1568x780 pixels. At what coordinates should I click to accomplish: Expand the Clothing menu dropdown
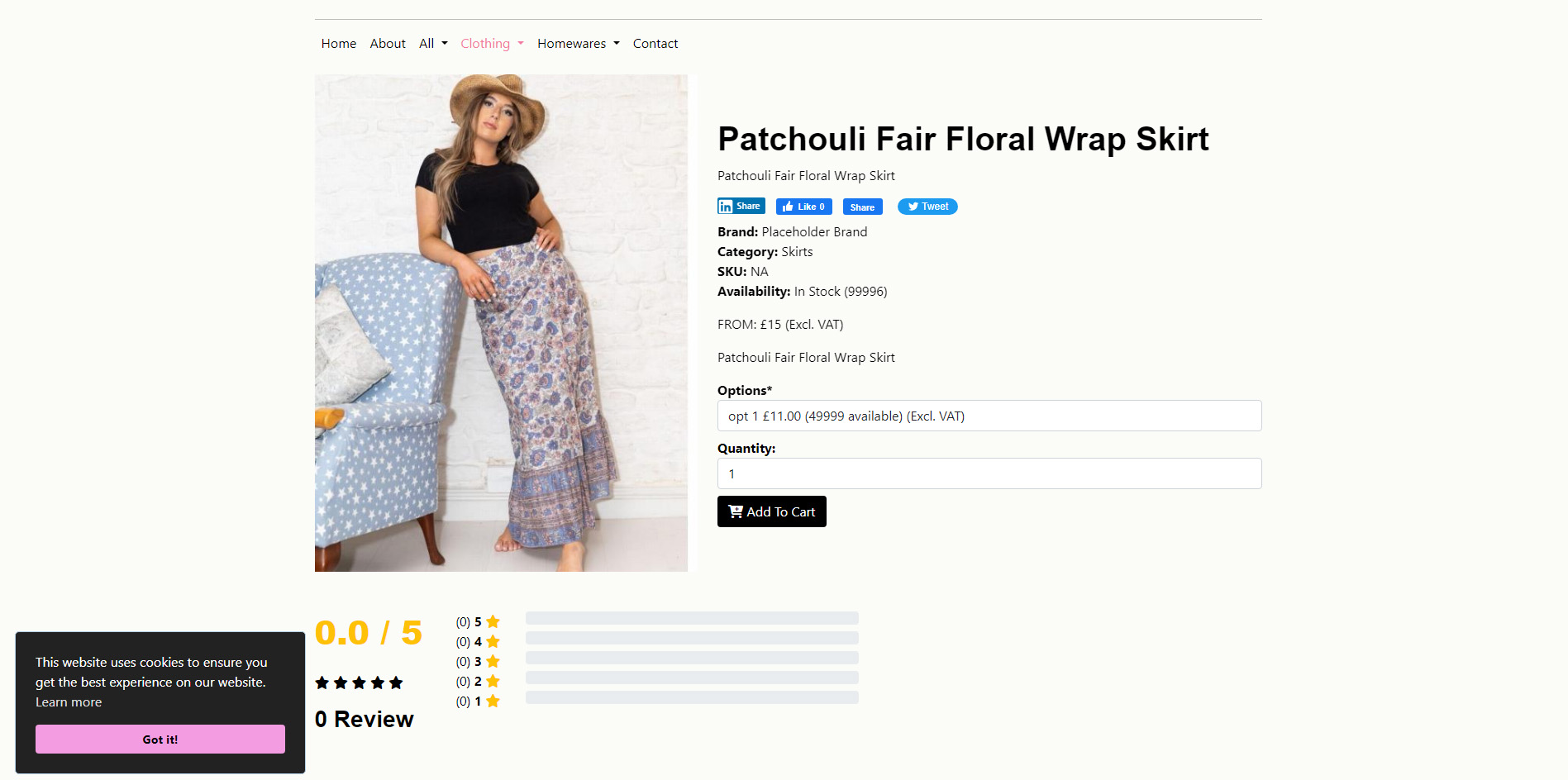pyautogui.click(x=492, y=43)
